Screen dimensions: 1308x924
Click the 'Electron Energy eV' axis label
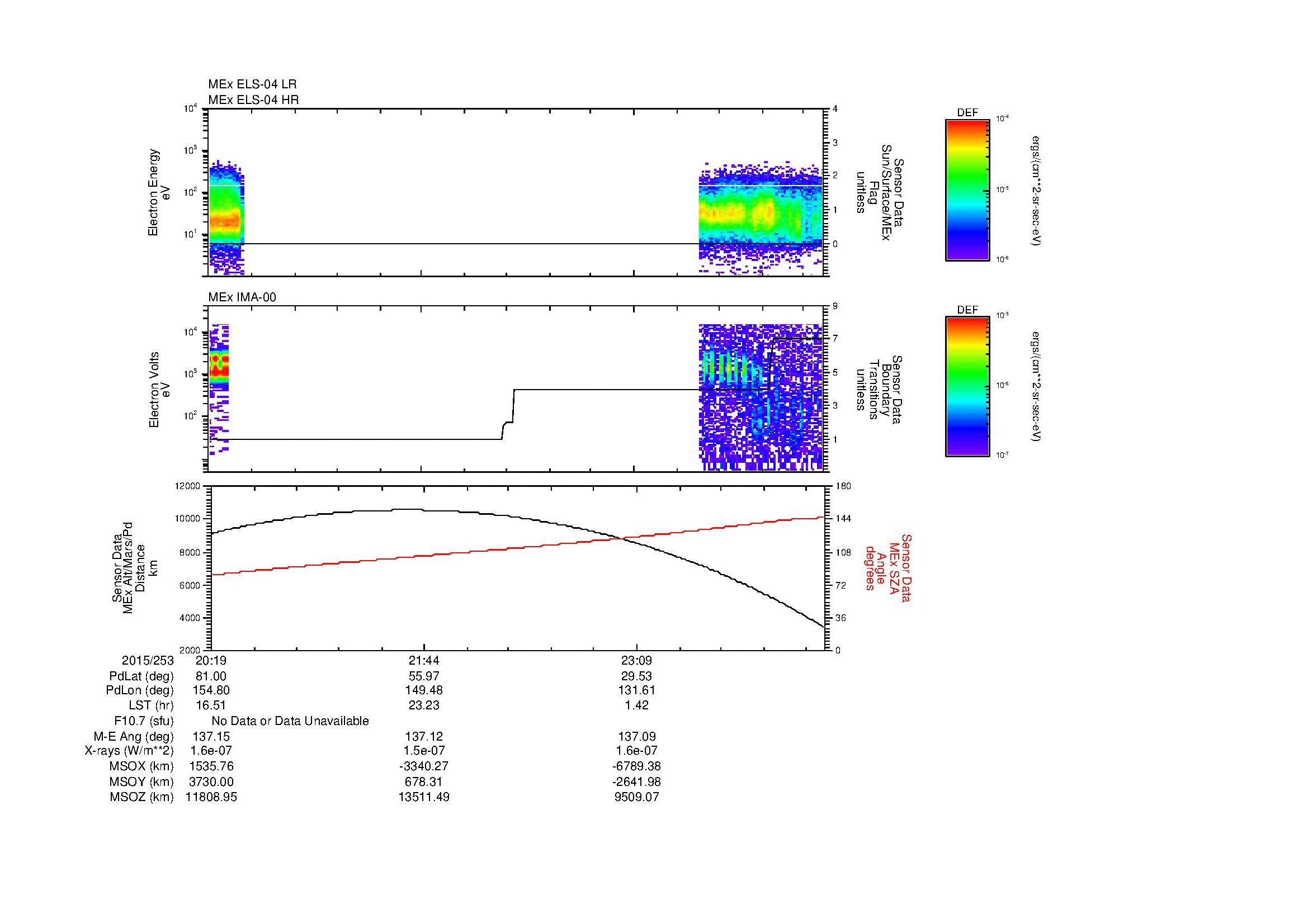pyautogui.click(x=159, y=192)
